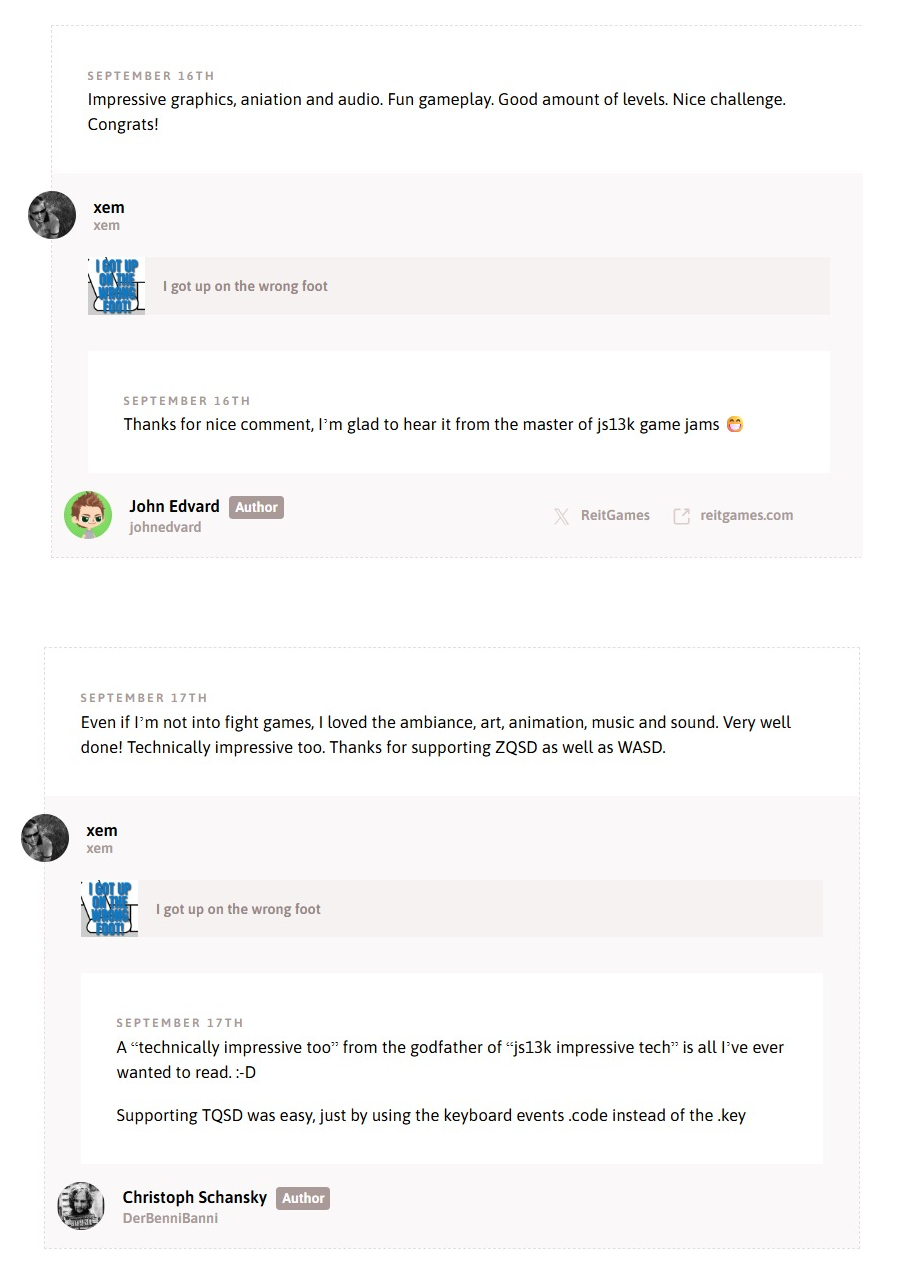Select the johnedvard username
Image resolution: width=900 pixels, height=1272 pixels.
[x=165, y=528]
